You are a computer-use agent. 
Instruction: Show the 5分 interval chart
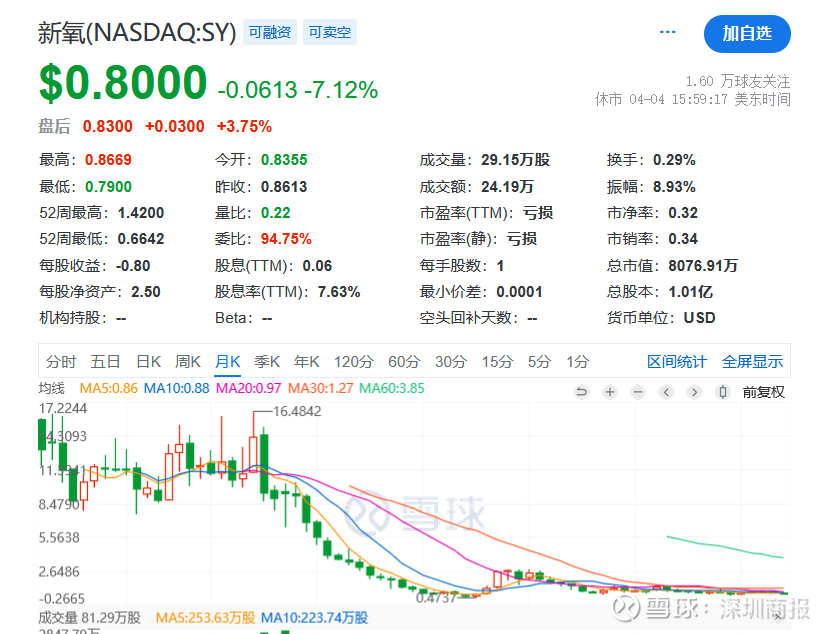pos(539,362)
